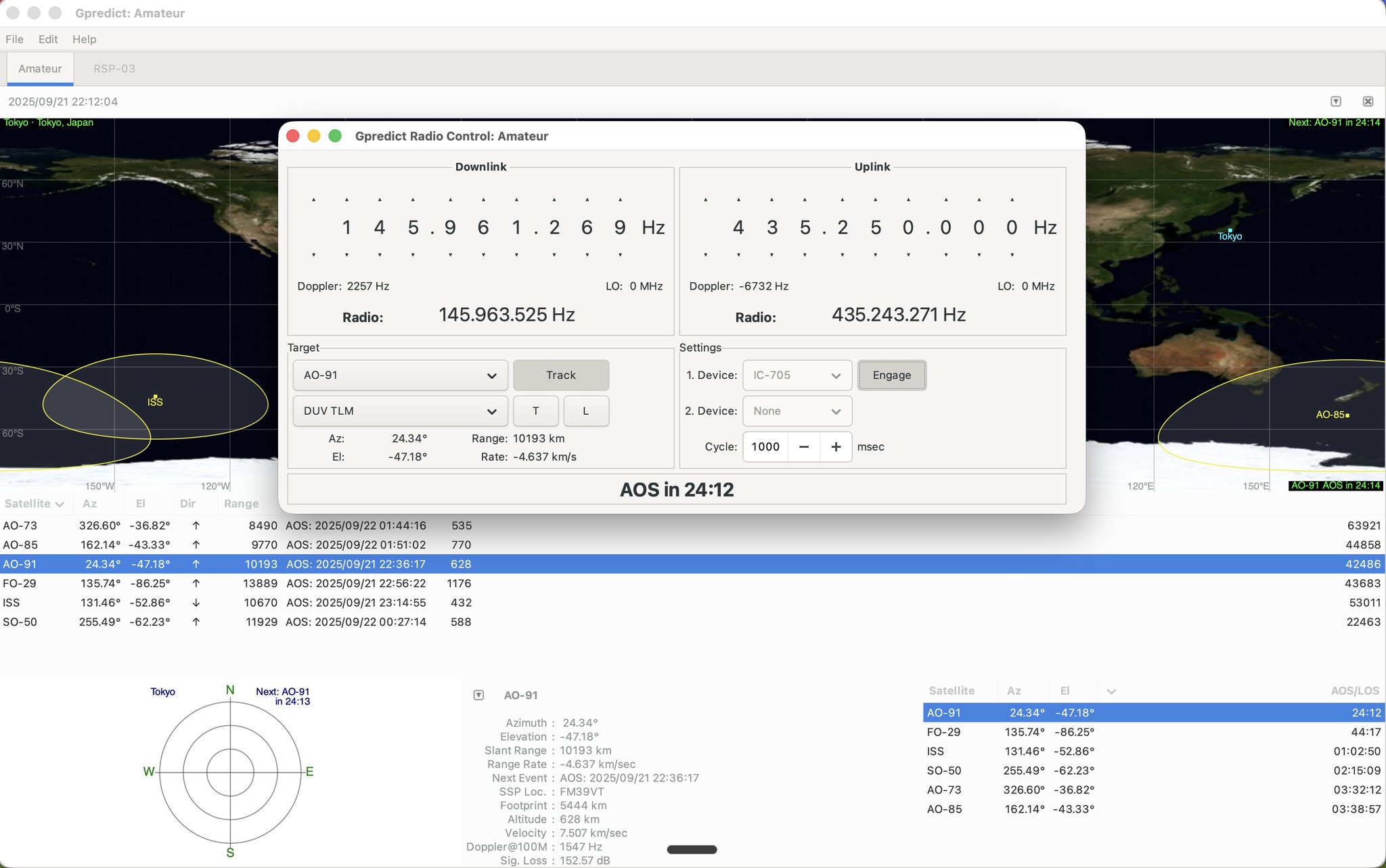Click minus to decrease cycle time
This screenshot has height=868, width=1386.
click(x=804, y=447)
